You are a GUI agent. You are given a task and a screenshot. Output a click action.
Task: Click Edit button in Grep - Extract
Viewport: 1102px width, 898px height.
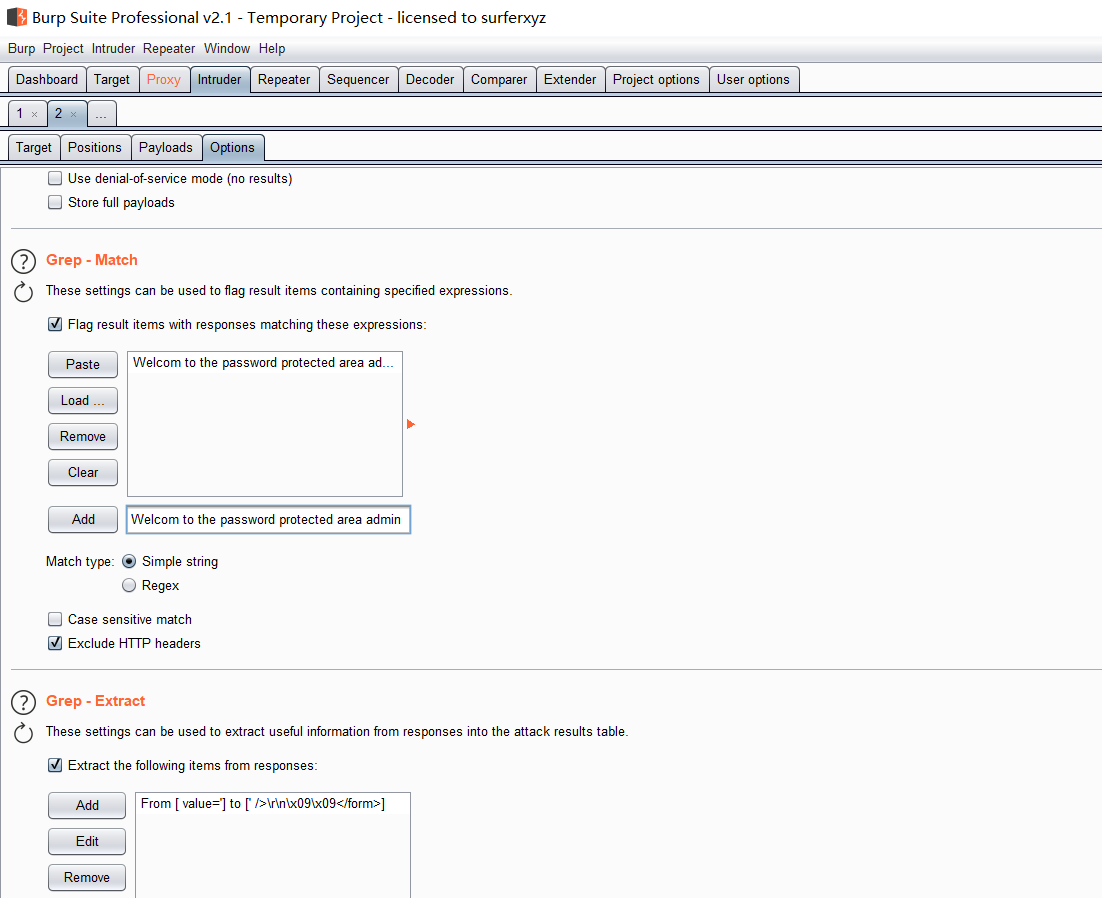tap(87, 841)
